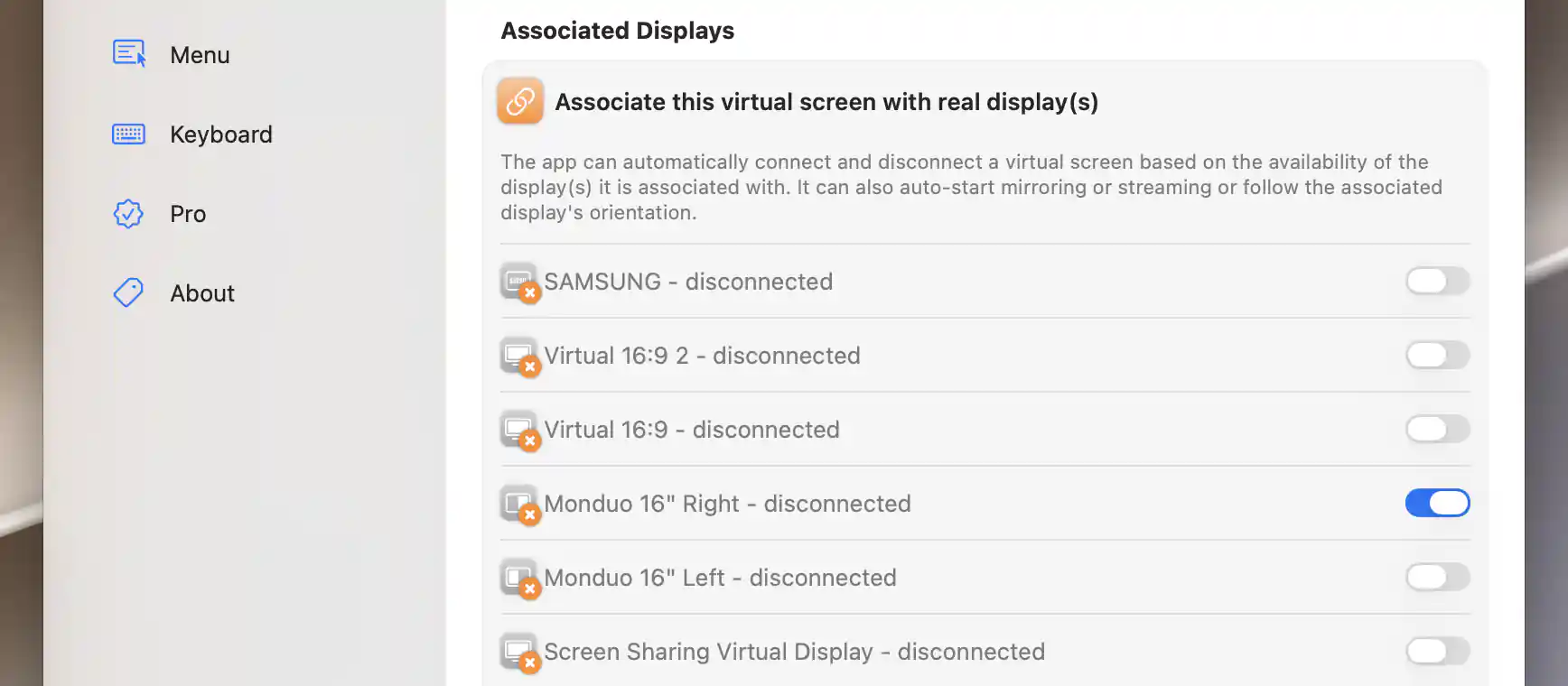
Task: Click the Virtual 16:9 - disconnected label
Action: [x=692, y=430]
